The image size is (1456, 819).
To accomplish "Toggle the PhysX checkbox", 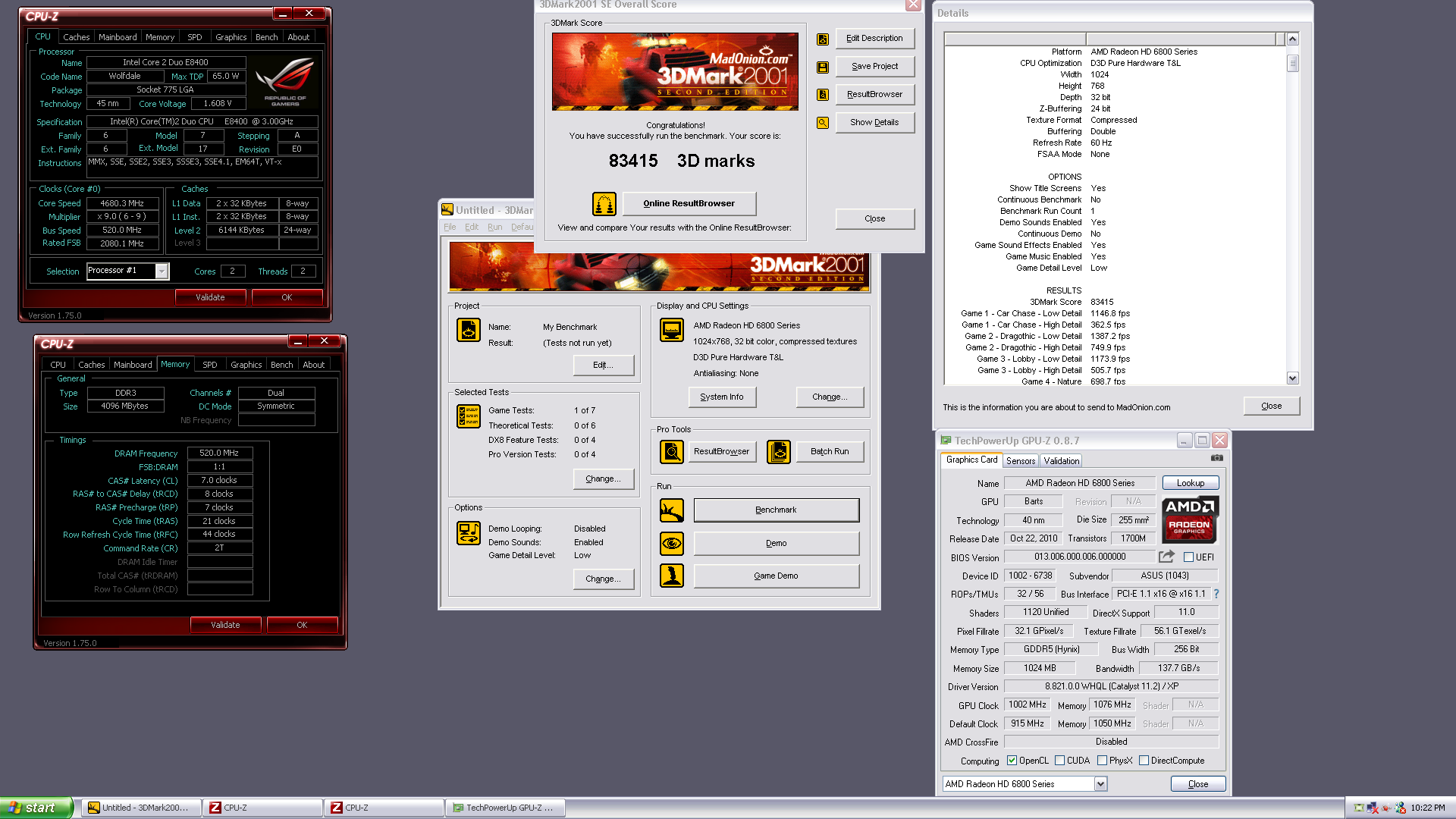I will [1102, 761].
